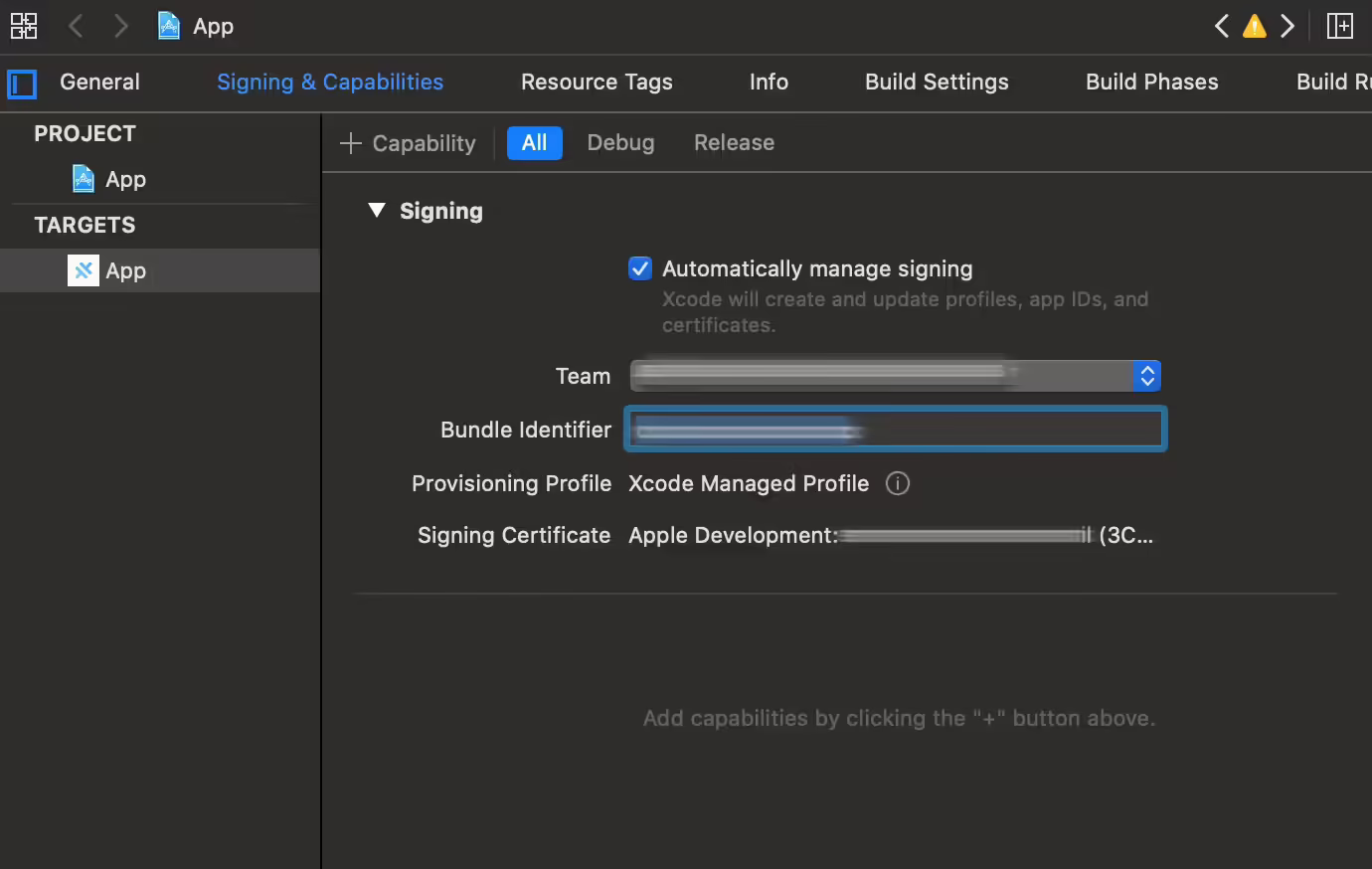This screenshot has height=869, width=1372.
Task: Jump to previous issue arrow
Action: (1222, 26)
